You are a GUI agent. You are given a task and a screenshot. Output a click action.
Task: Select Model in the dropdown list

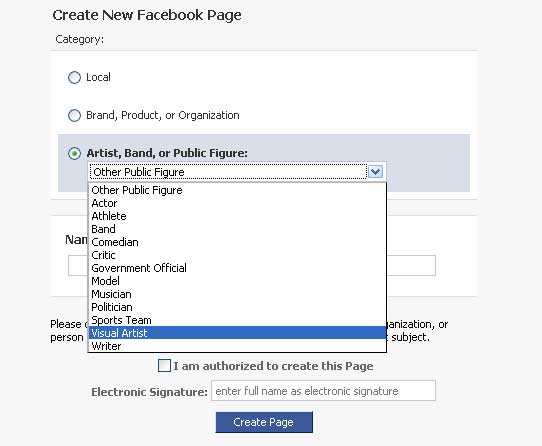coord(237,281)
